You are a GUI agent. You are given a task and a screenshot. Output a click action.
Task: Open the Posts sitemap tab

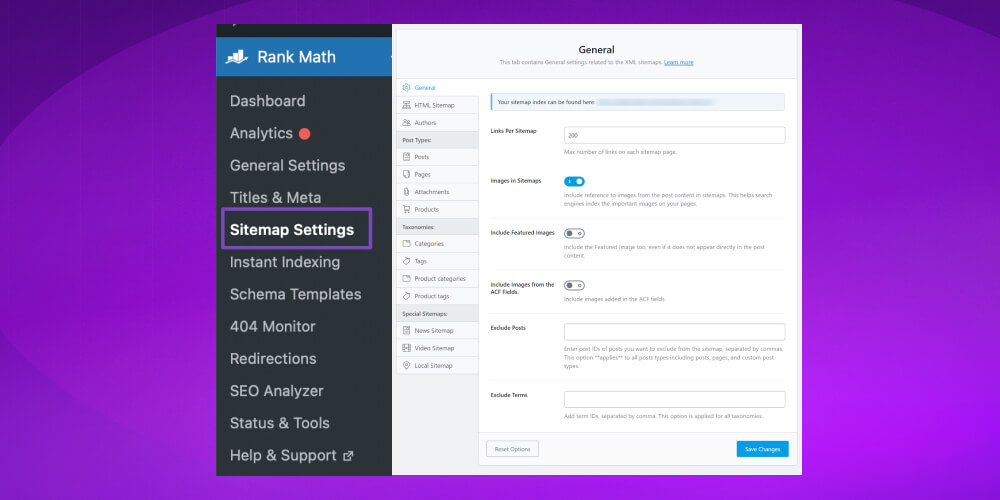pos(437,157)
